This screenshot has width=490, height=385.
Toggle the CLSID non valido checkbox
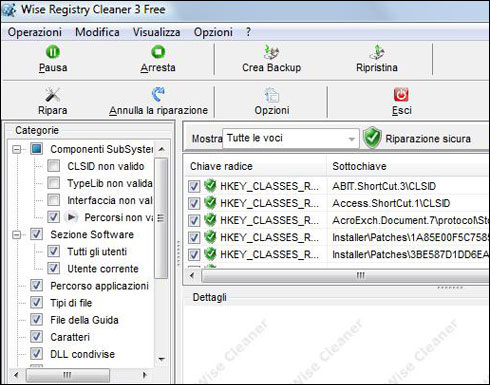[54, 166]
